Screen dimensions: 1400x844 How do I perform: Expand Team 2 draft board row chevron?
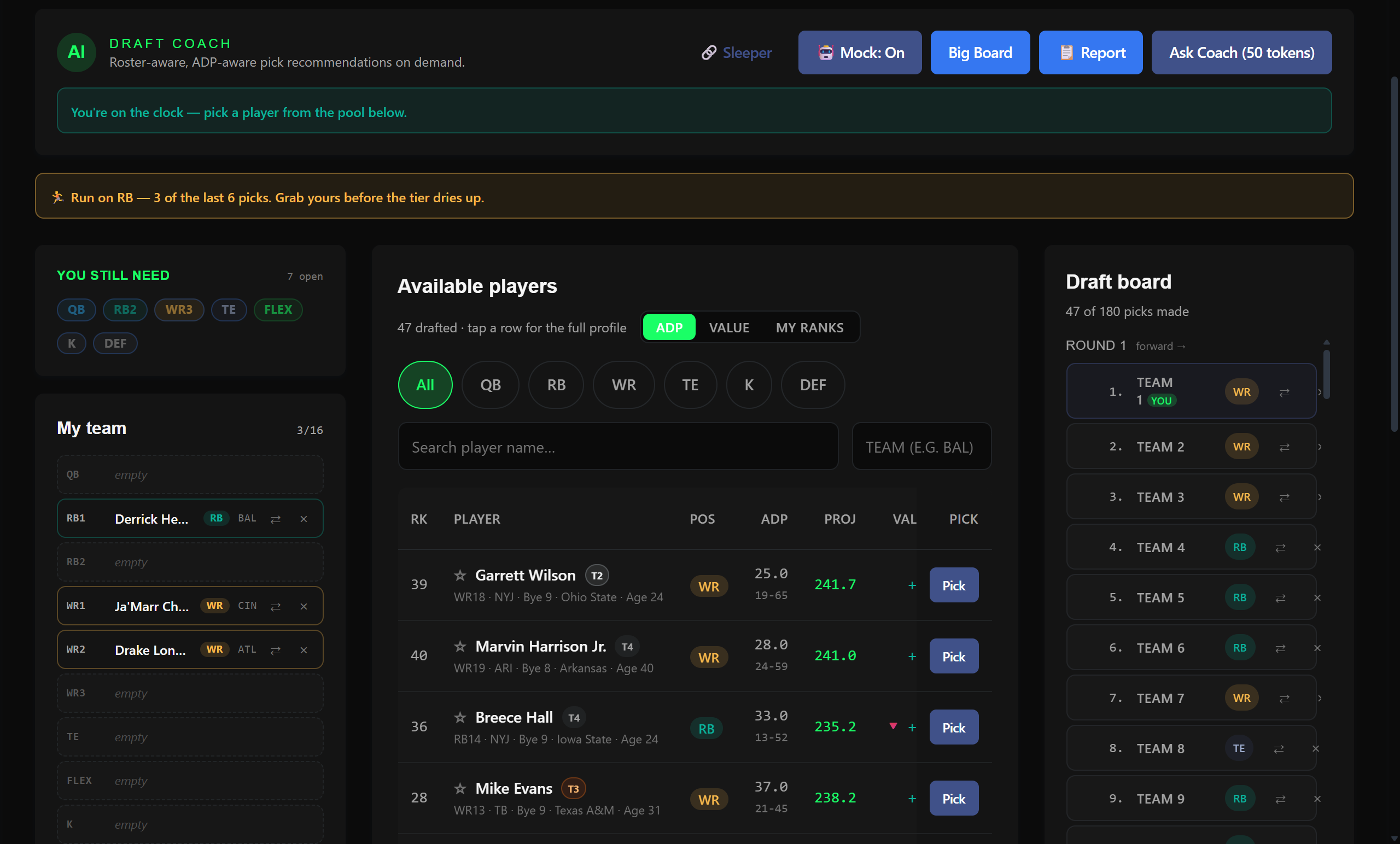[1319, 447]
